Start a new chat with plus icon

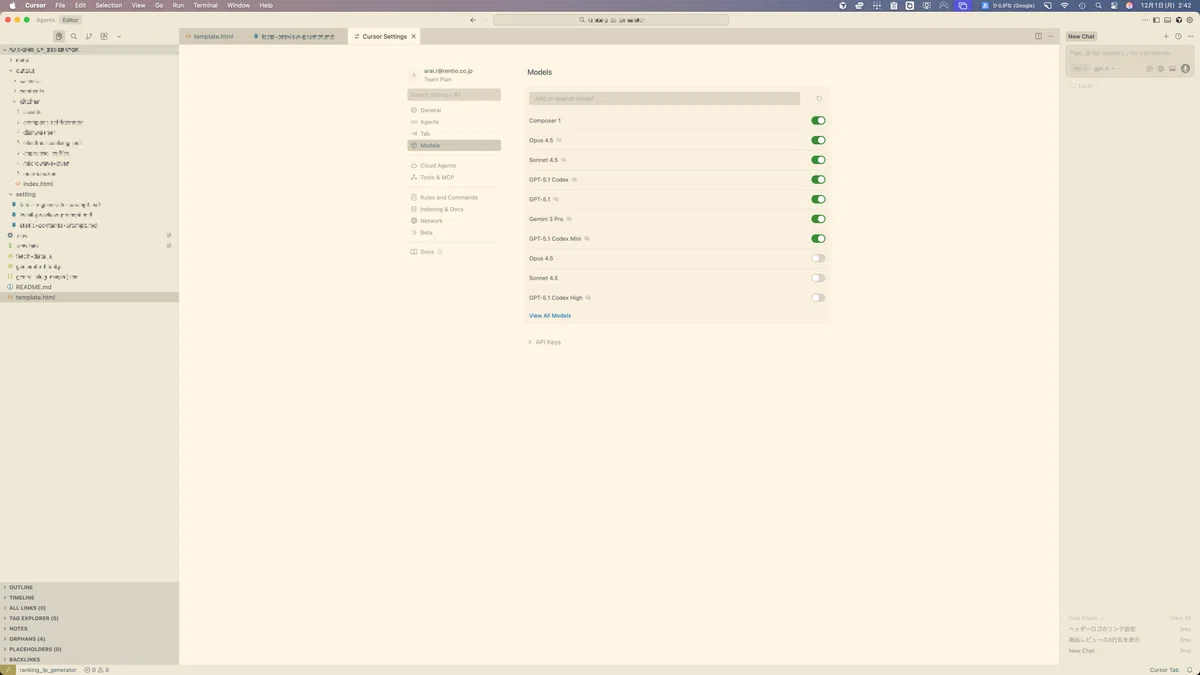point(1166,36)
